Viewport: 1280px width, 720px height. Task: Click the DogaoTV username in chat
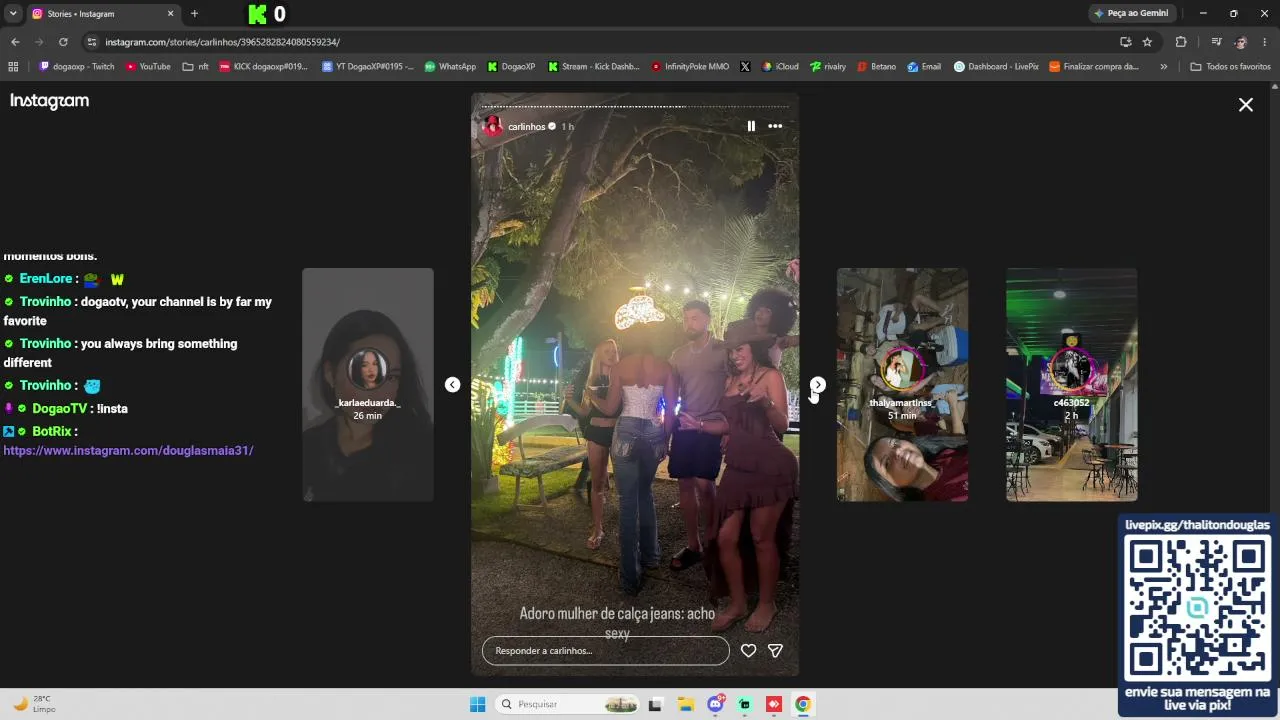click(x=60, y=409)
